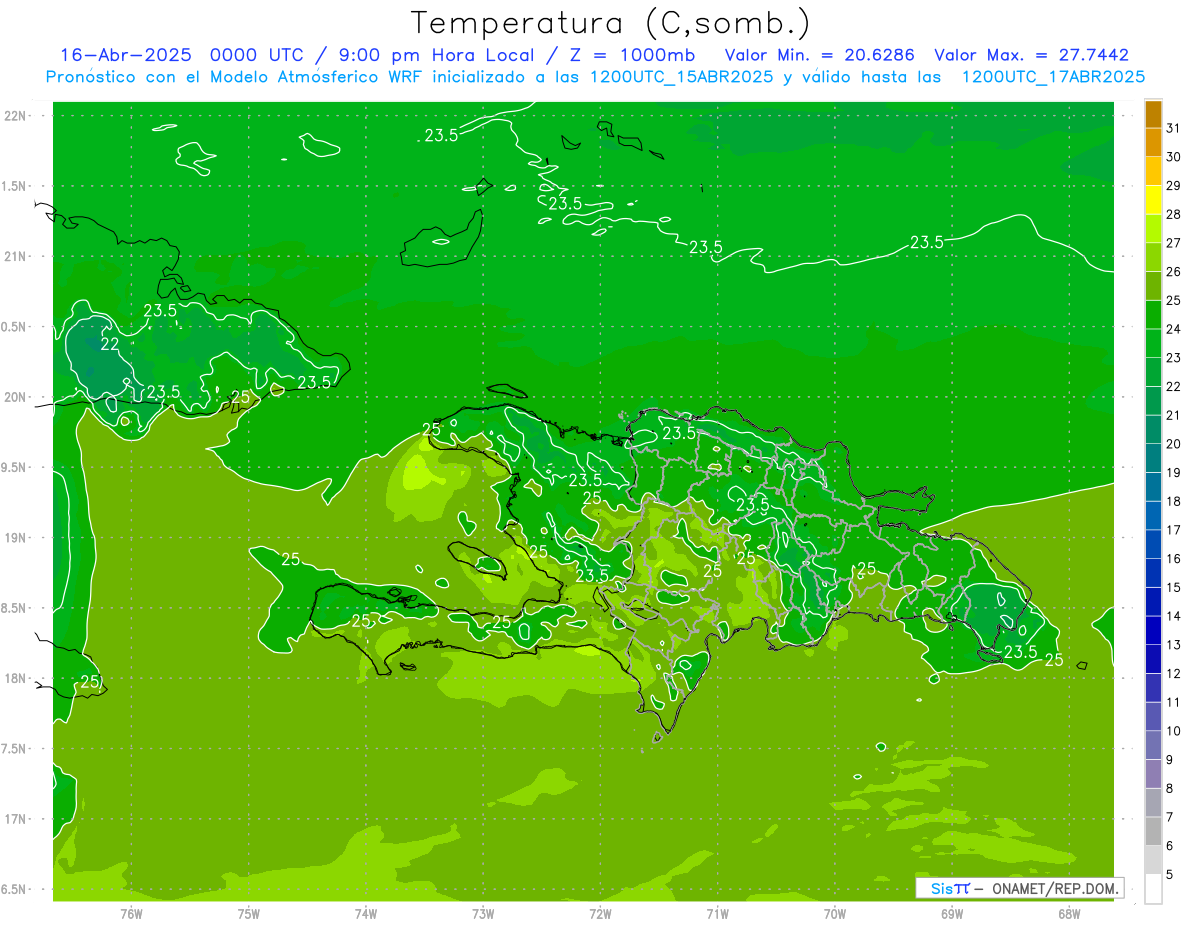Click the "71W" longitude axis label

coord(717,913)
